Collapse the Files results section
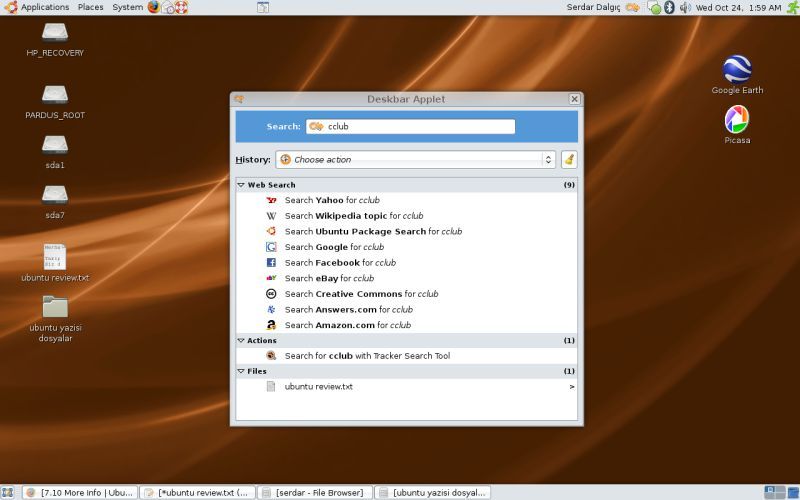 (241, 371)
